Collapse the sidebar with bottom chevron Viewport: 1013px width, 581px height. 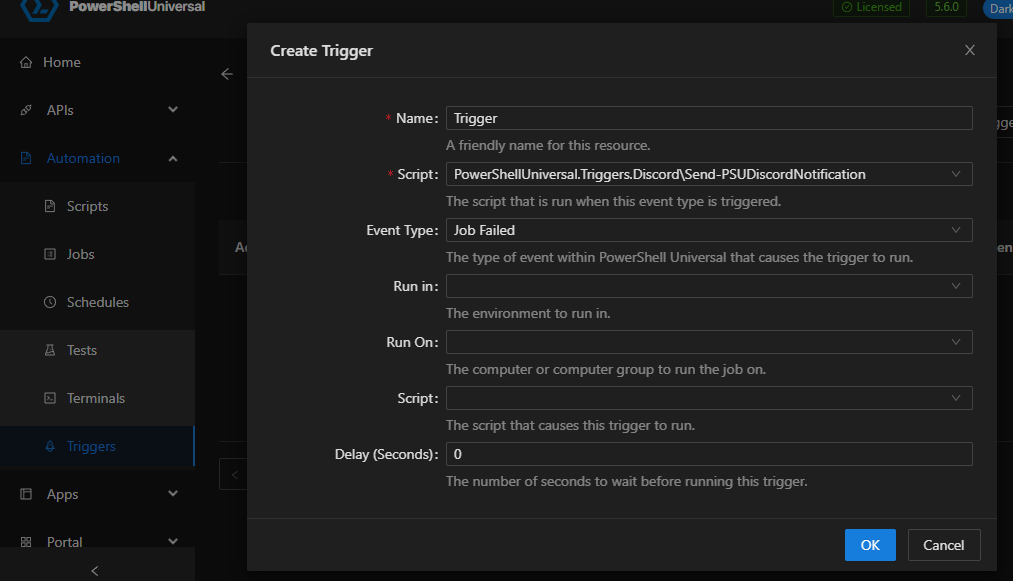pos(95,571)
